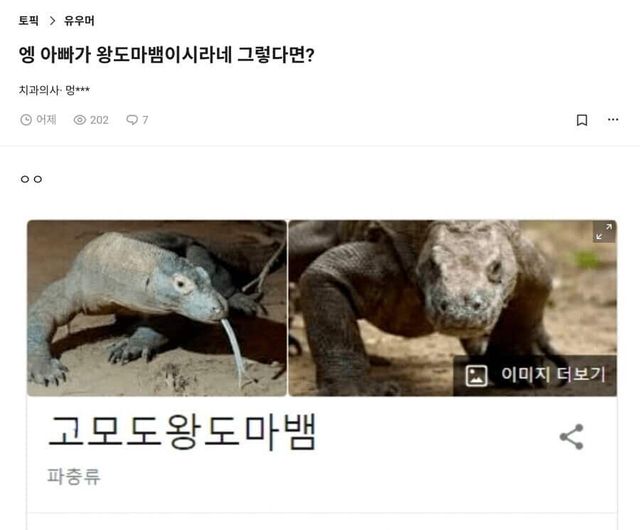
Task: Click the view count 202
Action: click(x=99, y=120)
